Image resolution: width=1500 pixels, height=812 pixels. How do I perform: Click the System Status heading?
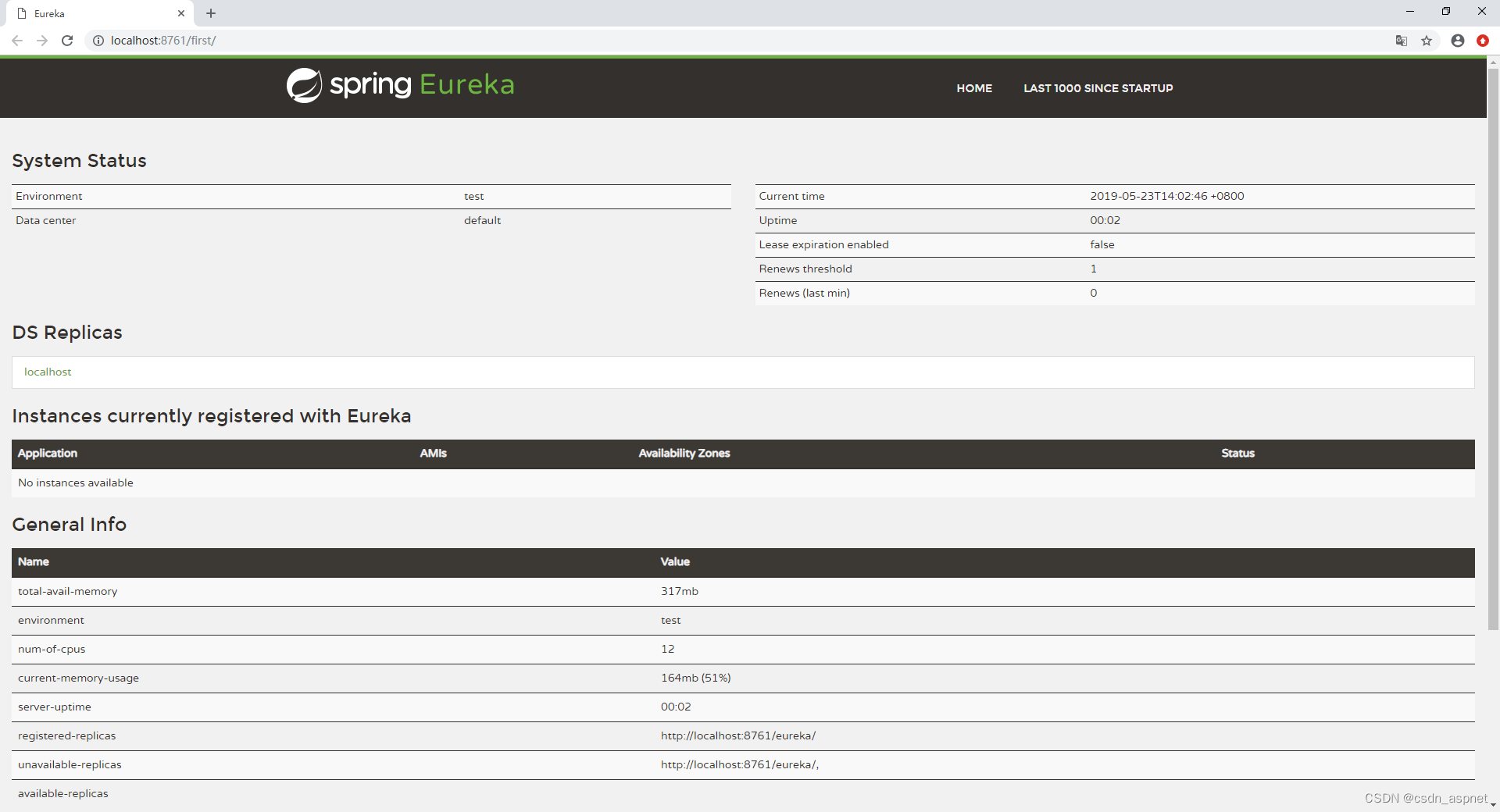point(80,161)
